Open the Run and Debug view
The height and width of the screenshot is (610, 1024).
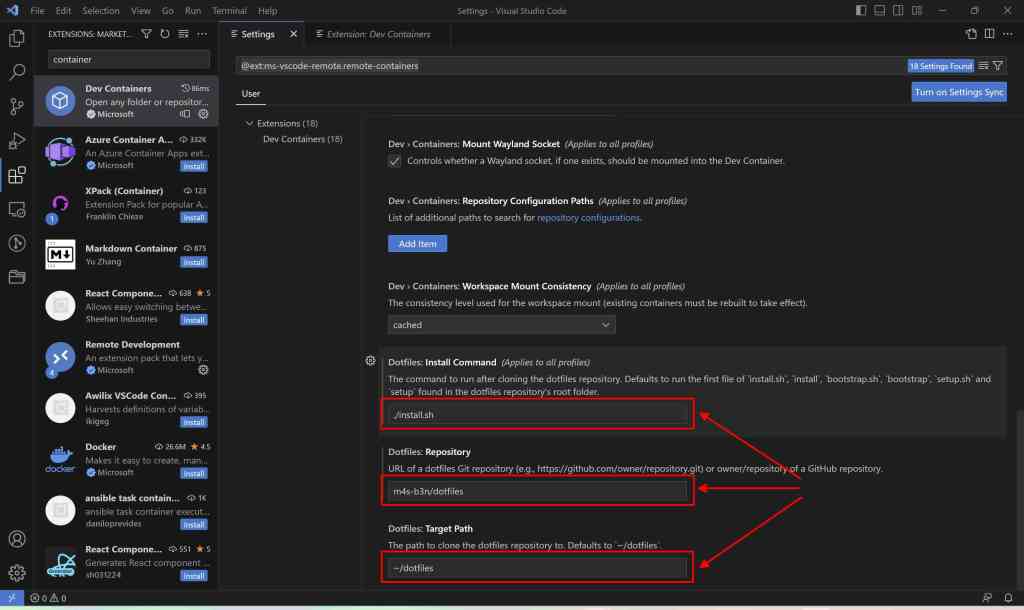click(16, 141)
